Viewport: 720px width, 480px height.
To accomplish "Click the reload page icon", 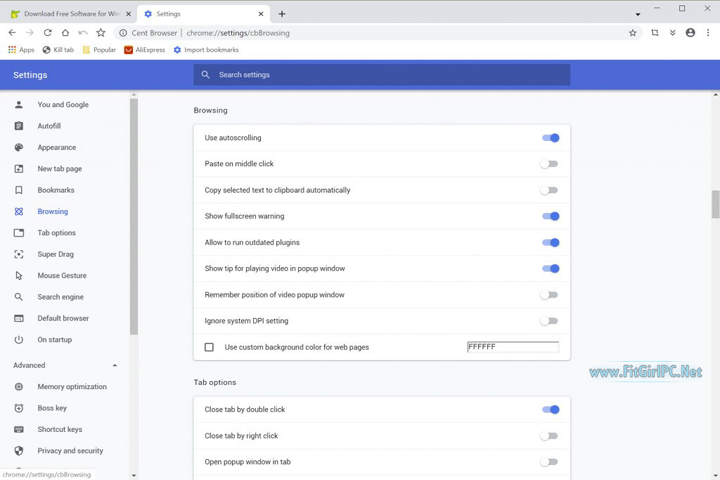I will tap(47, 33).
